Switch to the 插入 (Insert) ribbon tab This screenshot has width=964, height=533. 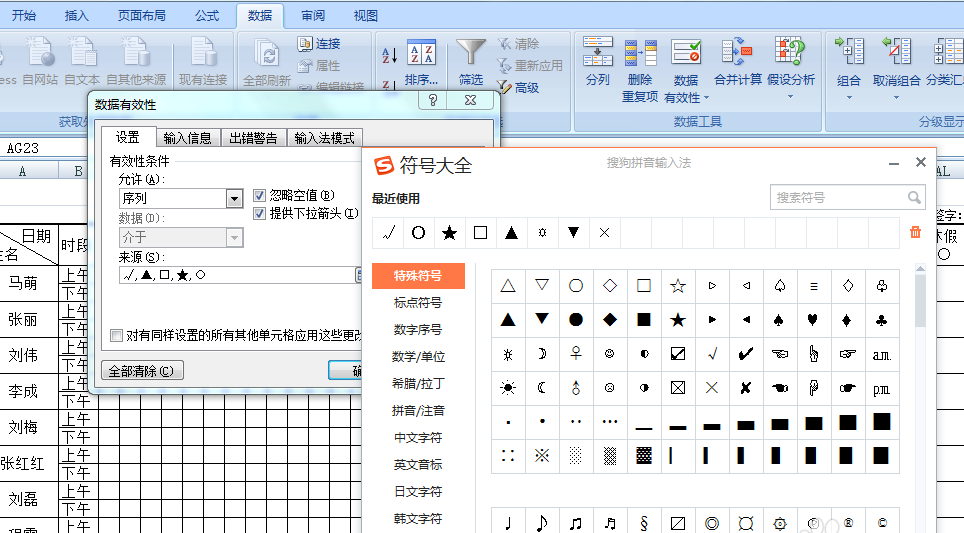(x=76, y=15)
